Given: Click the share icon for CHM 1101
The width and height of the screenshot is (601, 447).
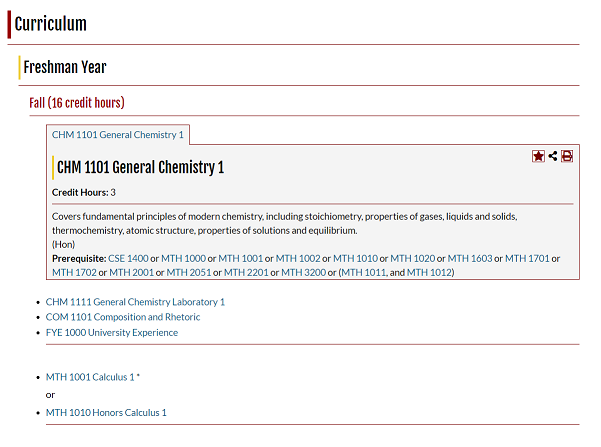Looking at the screenshot, I should pos(553,156).
